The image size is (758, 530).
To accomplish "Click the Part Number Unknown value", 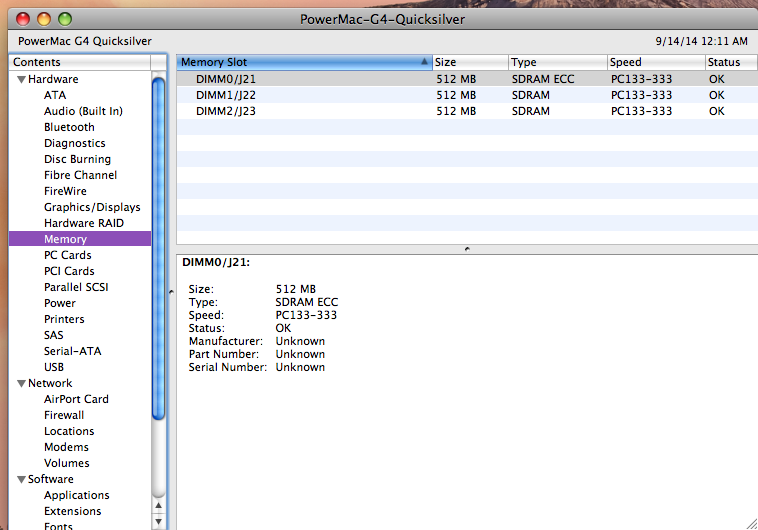I will [300, 354].
